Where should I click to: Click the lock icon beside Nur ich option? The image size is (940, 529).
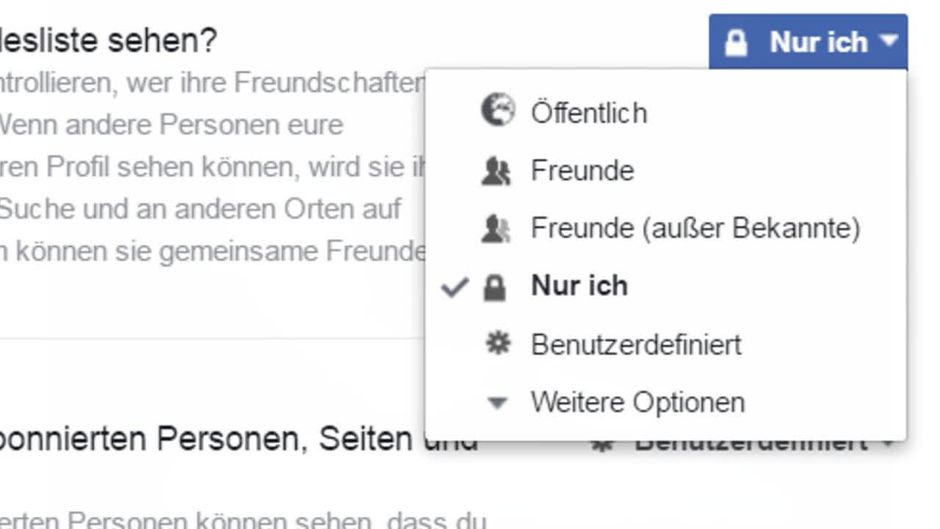point(495,287)
